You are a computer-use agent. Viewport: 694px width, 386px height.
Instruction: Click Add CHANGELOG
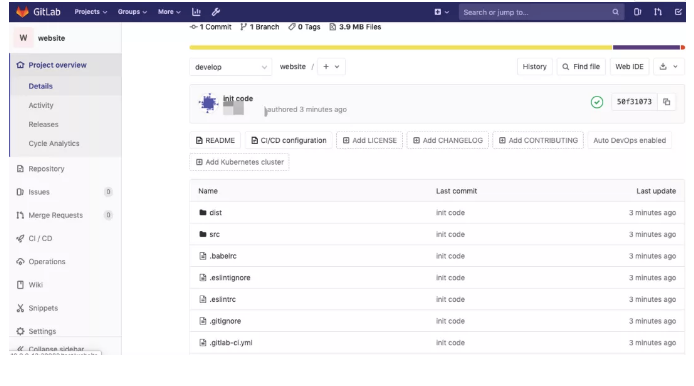click(x=447, y=140)
